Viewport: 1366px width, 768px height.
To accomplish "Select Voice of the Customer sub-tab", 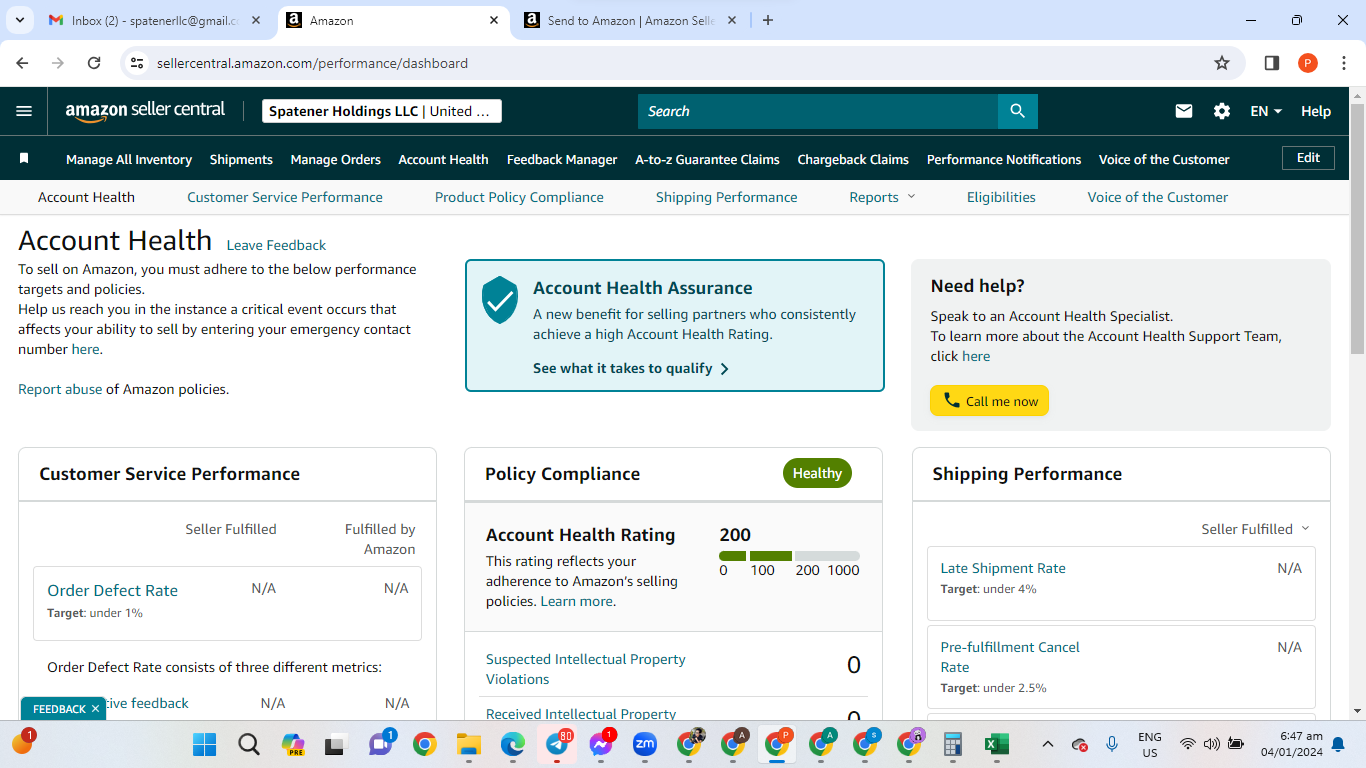I will 1158,197.
